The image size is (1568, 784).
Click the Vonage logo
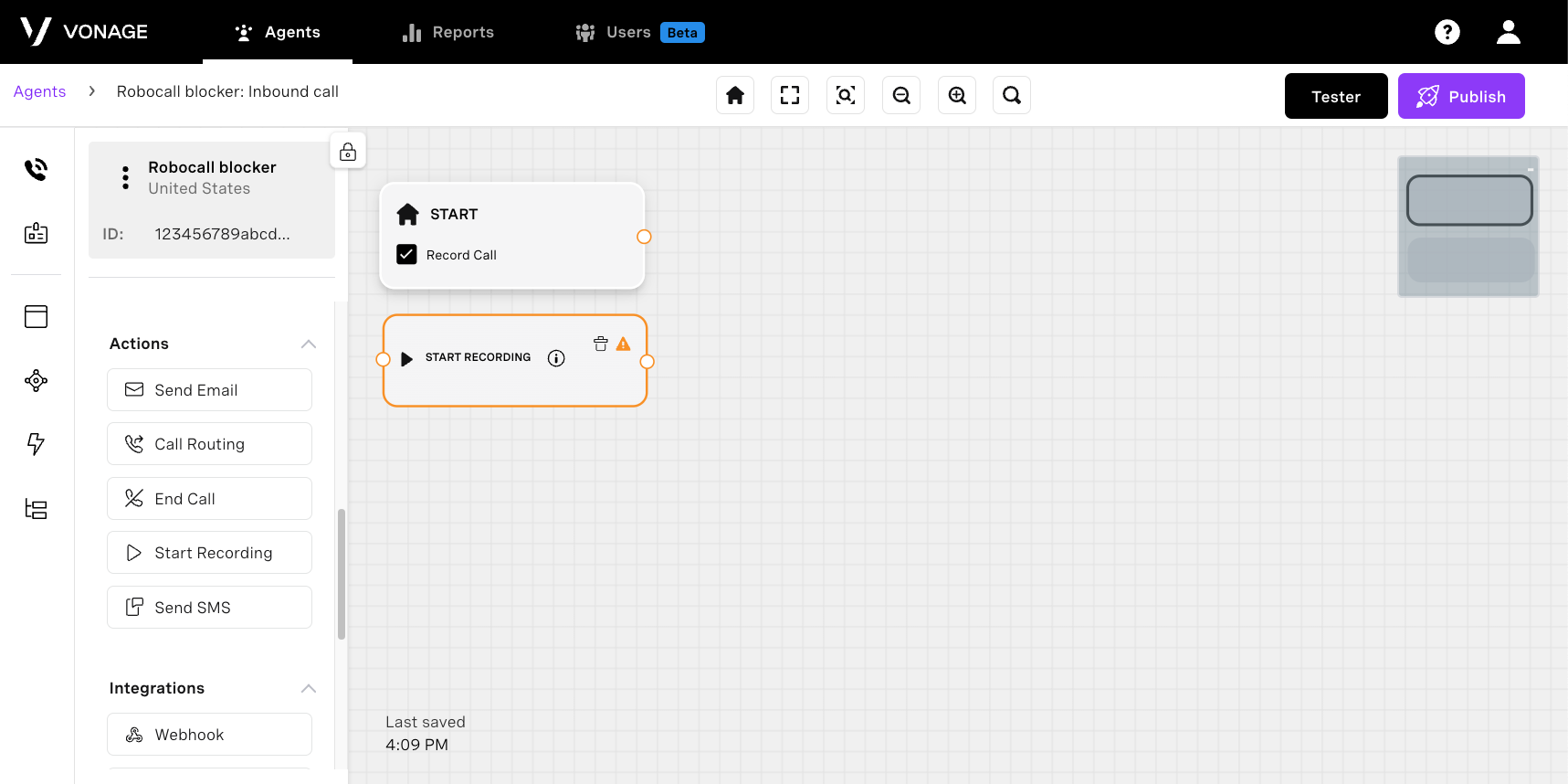(x=84, y=32)
